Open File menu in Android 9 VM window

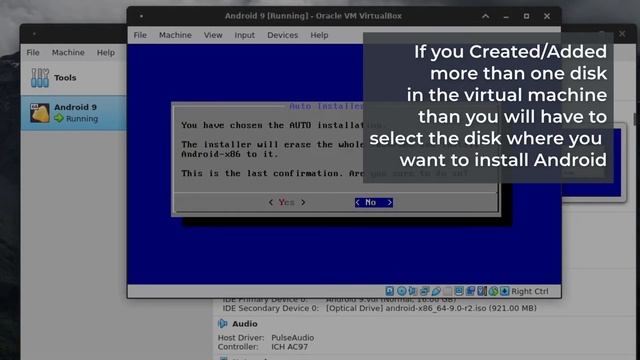140,35
